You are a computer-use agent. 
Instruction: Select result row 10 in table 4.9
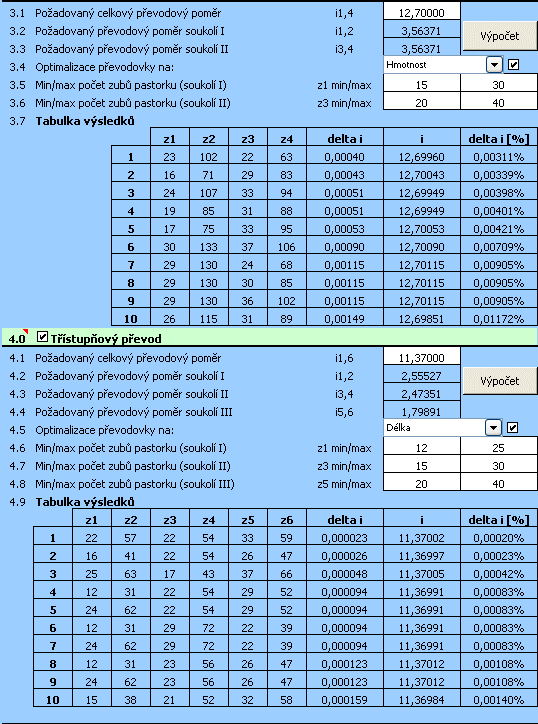click(285, 700)
